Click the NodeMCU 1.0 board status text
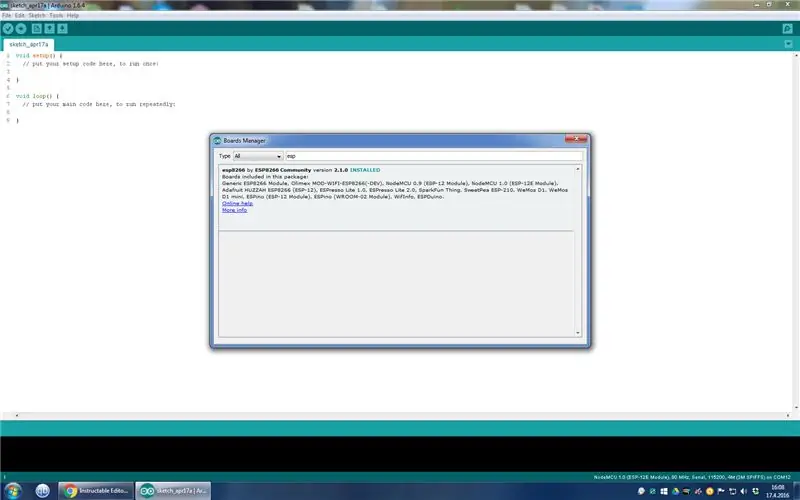 (692, 477)
